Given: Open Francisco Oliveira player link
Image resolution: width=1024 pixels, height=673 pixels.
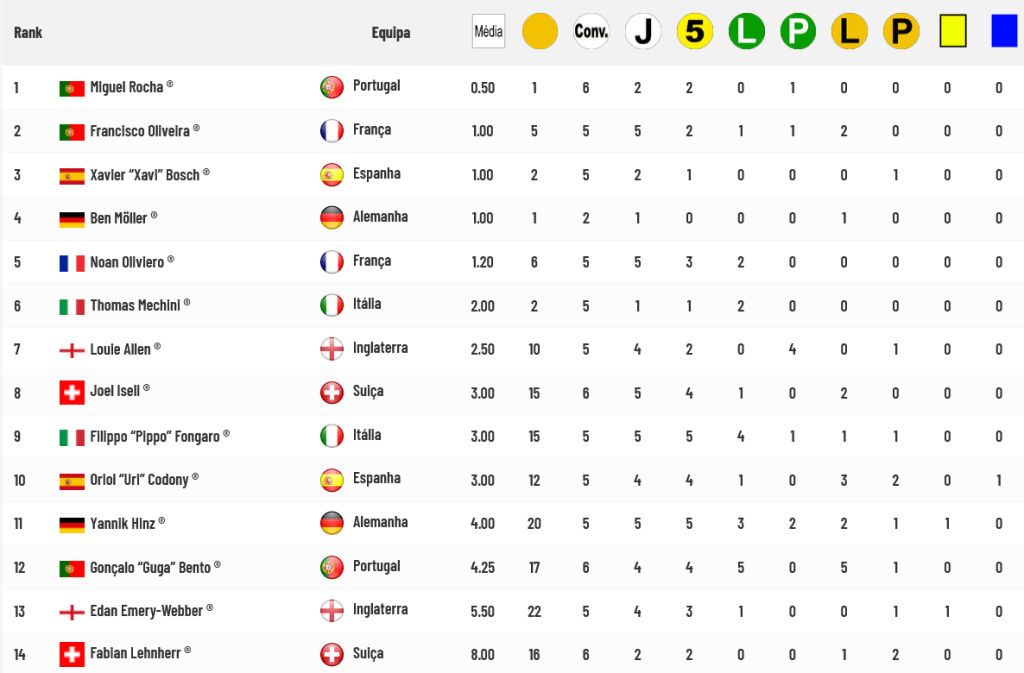Looking at the screenshot, I should coord(140,131).
